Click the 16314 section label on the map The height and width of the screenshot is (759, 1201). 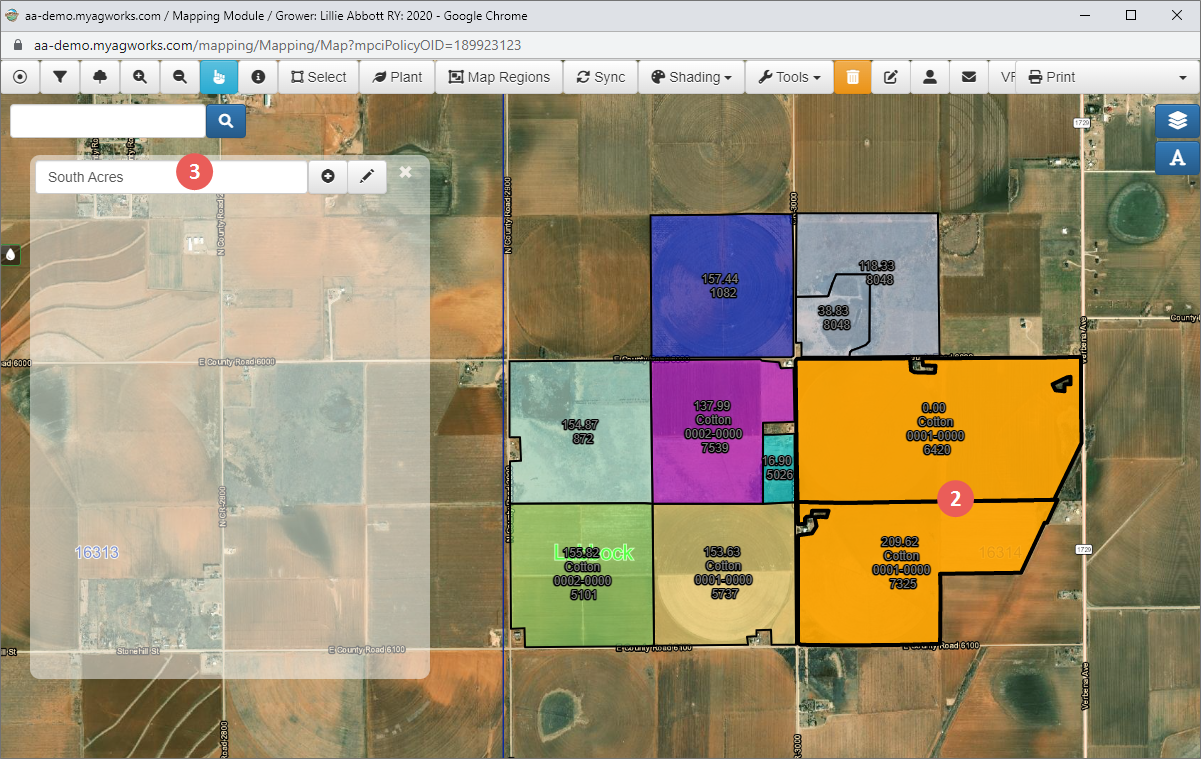(x=1000, y=552)
